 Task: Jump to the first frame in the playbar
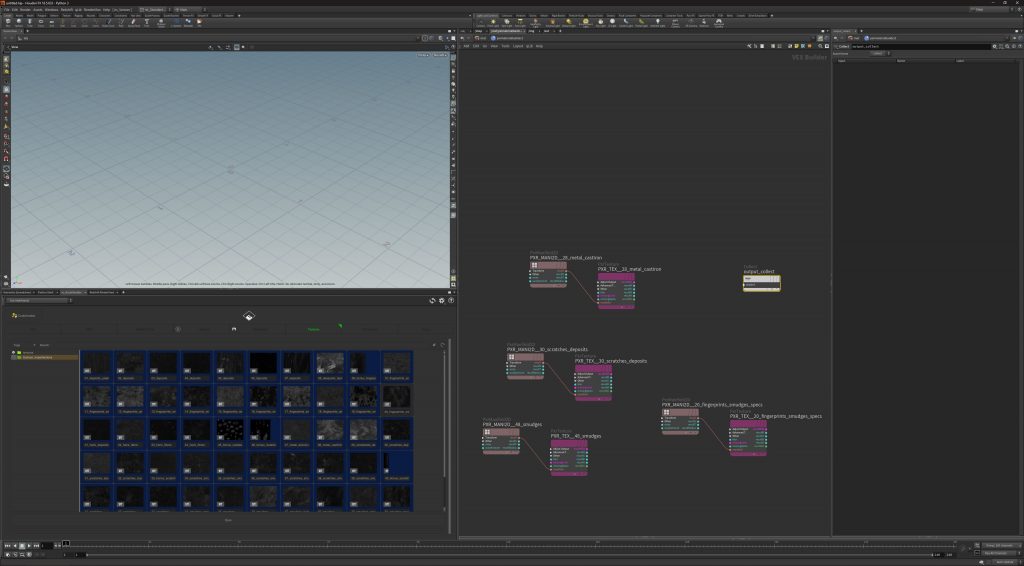click(x=8, y=546)
